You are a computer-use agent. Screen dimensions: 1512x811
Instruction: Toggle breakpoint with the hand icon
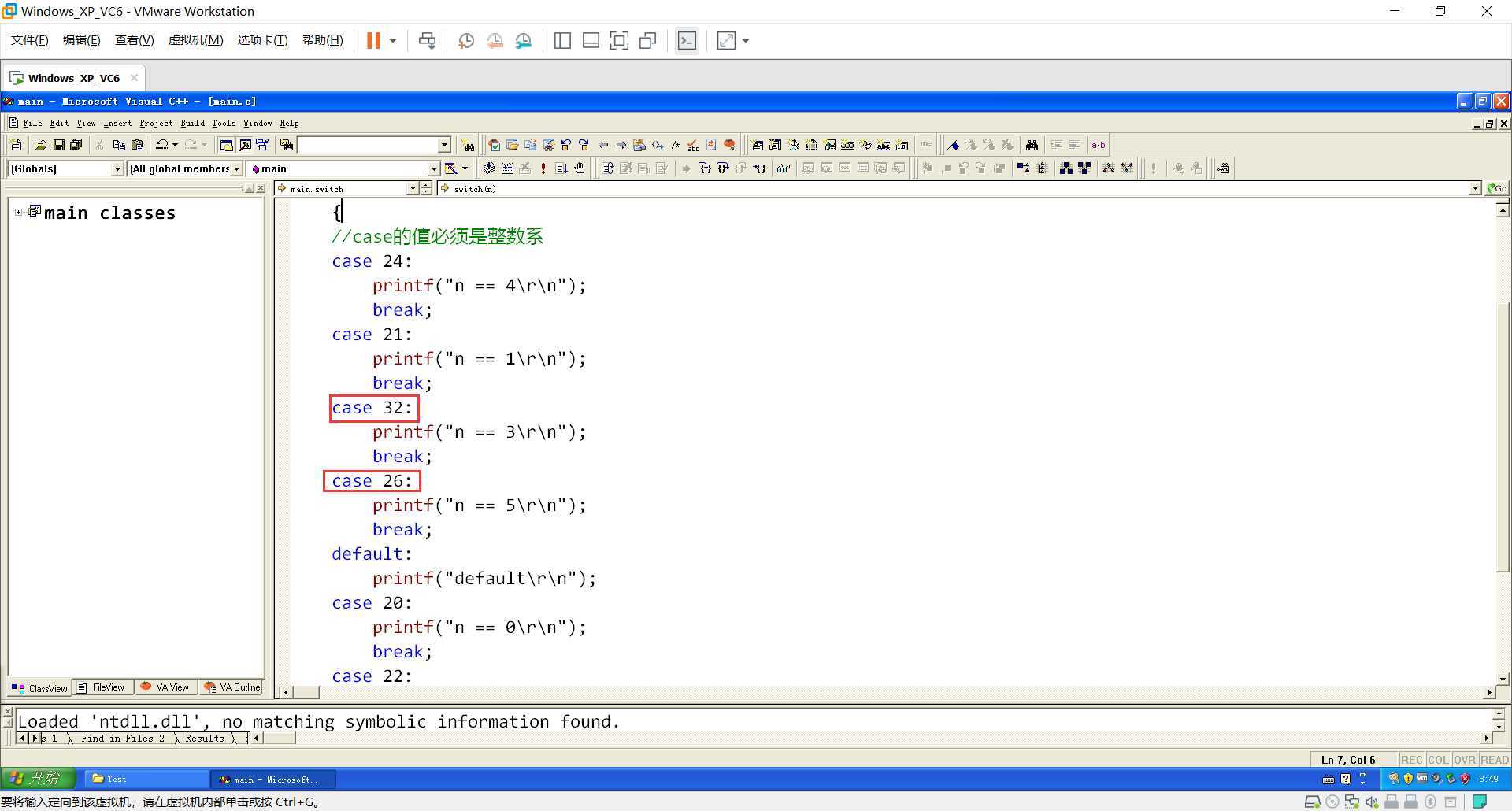pyautogui.click(x=580, y=168)
